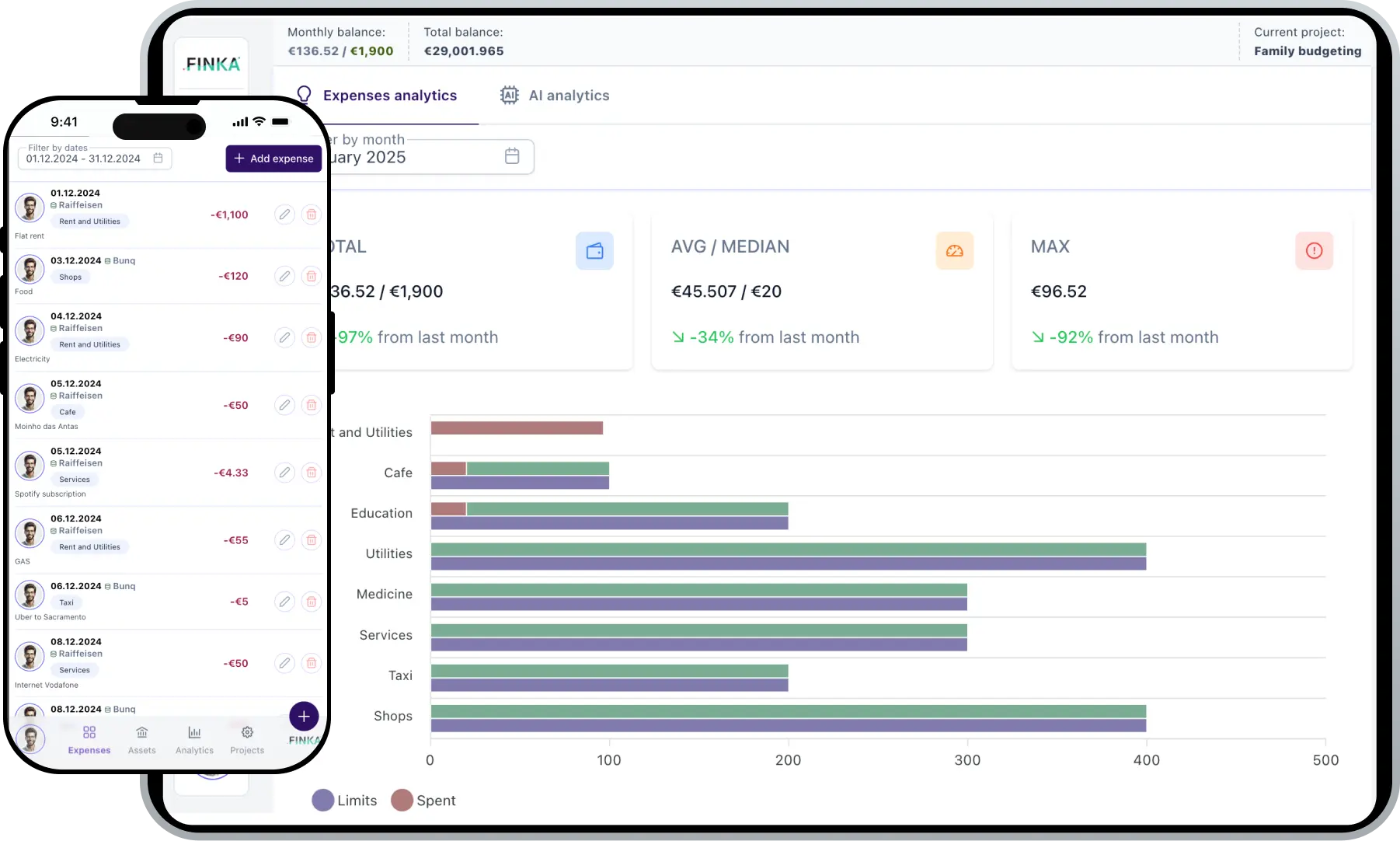Delete the Spotify subscription expense via trash icon
Screen dimensions: 1400x841
pos(312,473)
